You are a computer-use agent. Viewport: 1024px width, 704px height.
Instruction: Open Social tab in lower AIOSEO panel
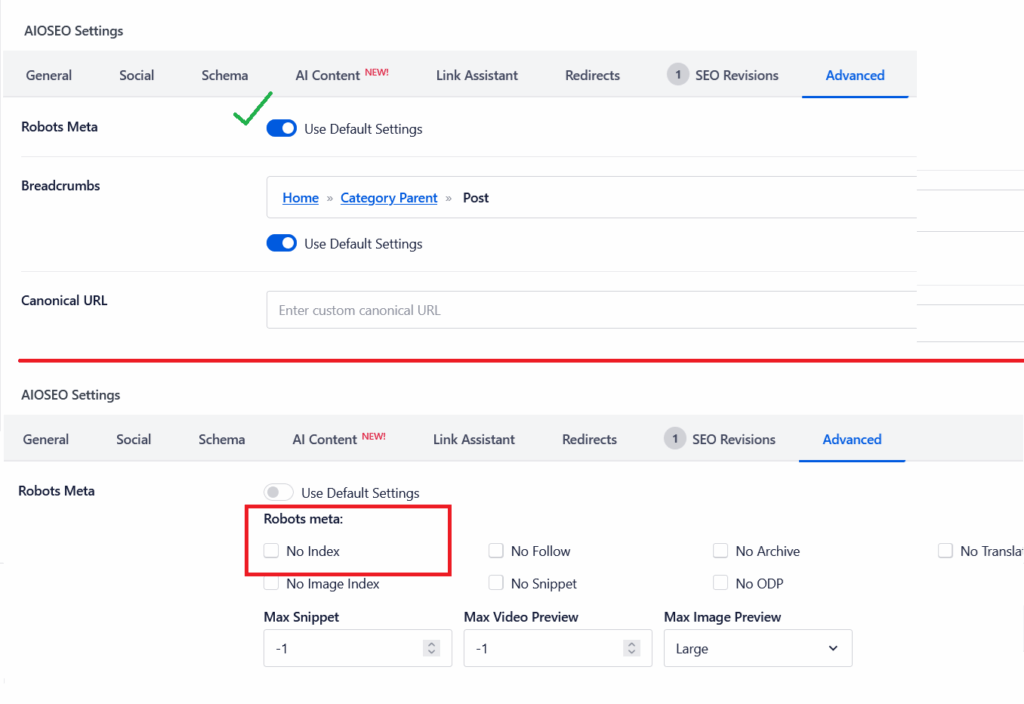click(x=133, y=440)
